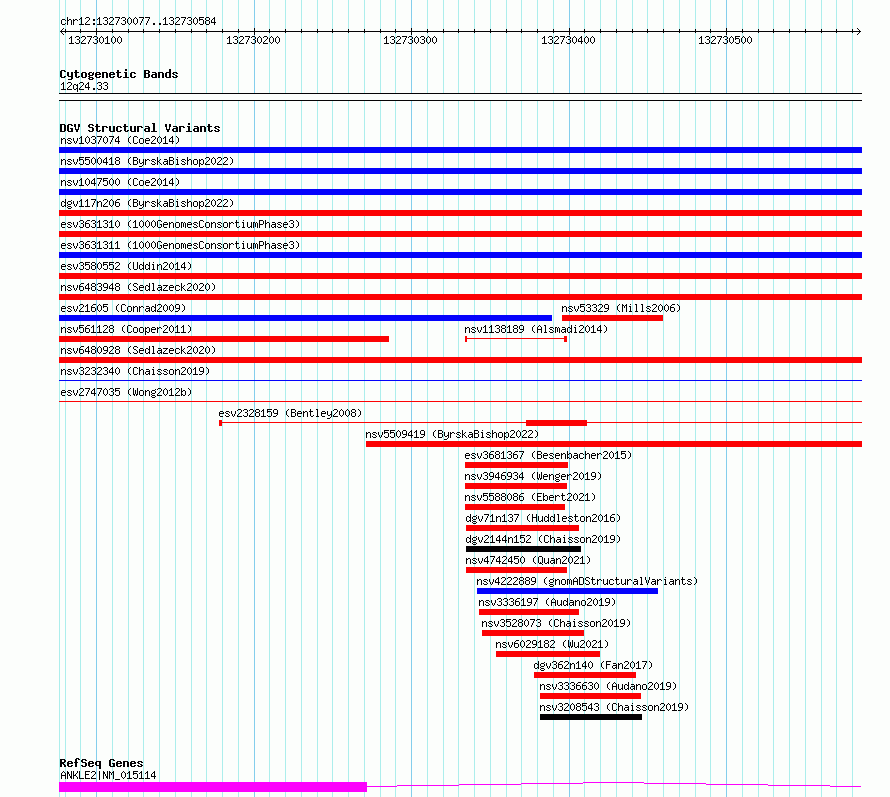Click ruler position 132730200
The width and height of the screenshot is (890, 797).
click(253, 40)
